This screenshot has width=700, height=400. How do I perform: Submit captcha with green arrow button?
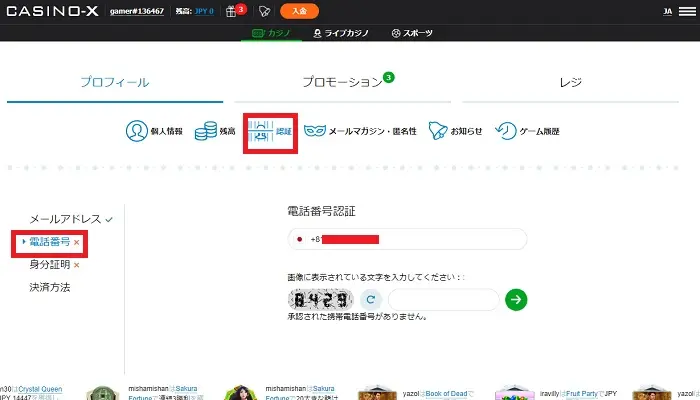tap(516, 298)
